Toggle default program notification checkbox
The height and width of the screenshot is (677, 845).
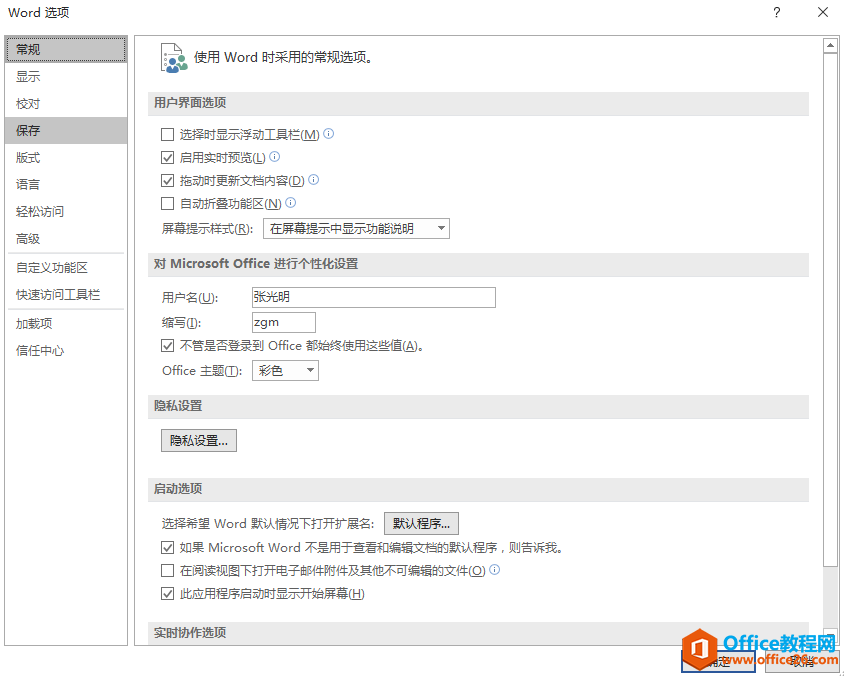tap(168, 548)
